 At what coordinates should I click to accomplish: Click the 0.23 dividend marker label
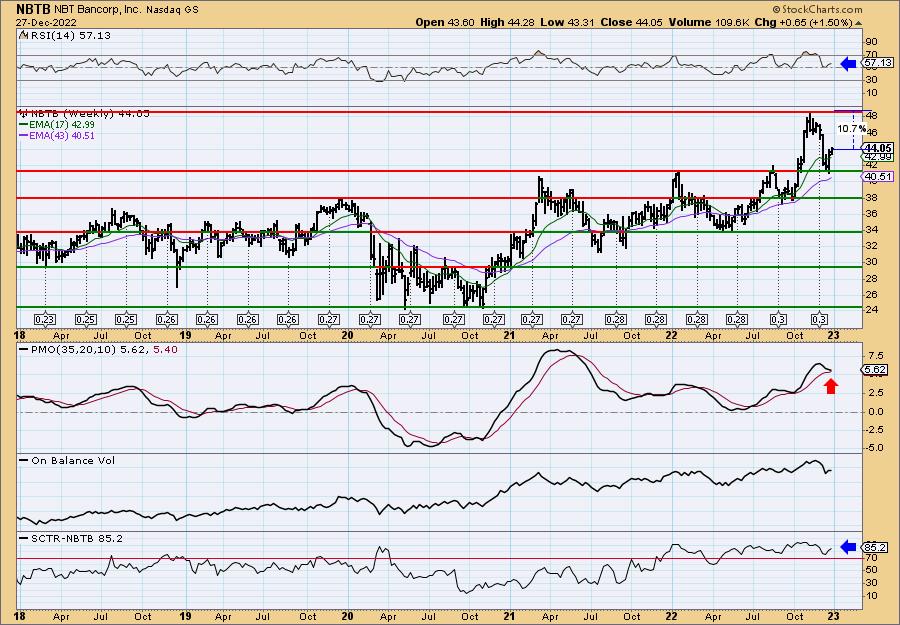pyautogui.click(x=45, y=320)
